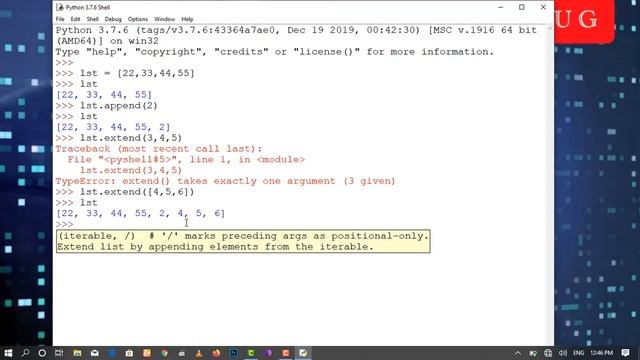Open Cortana circle in taskbar
640x360 pixels.
point(42,353)
